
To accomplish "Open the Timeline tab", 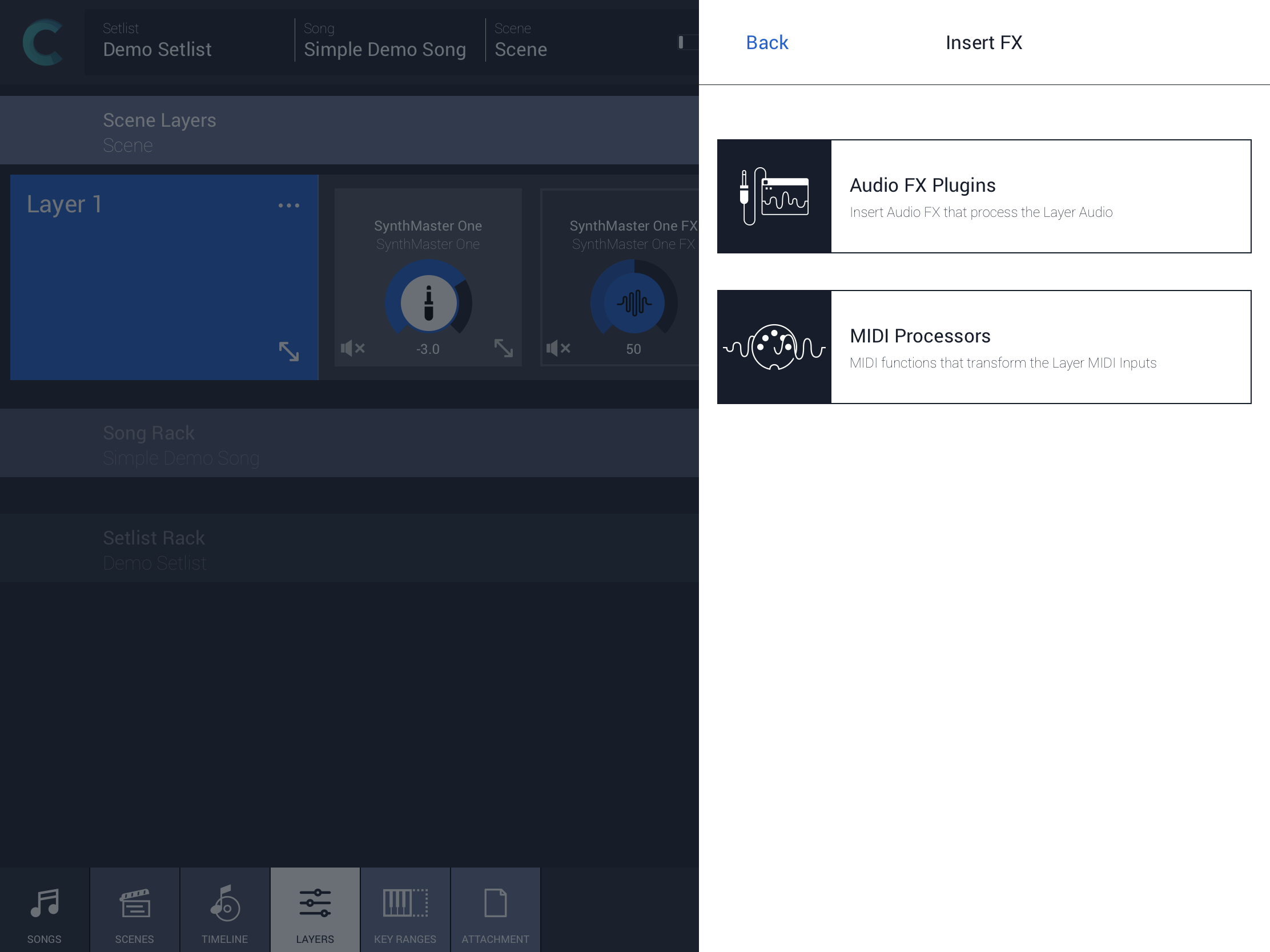I will 224,910.
